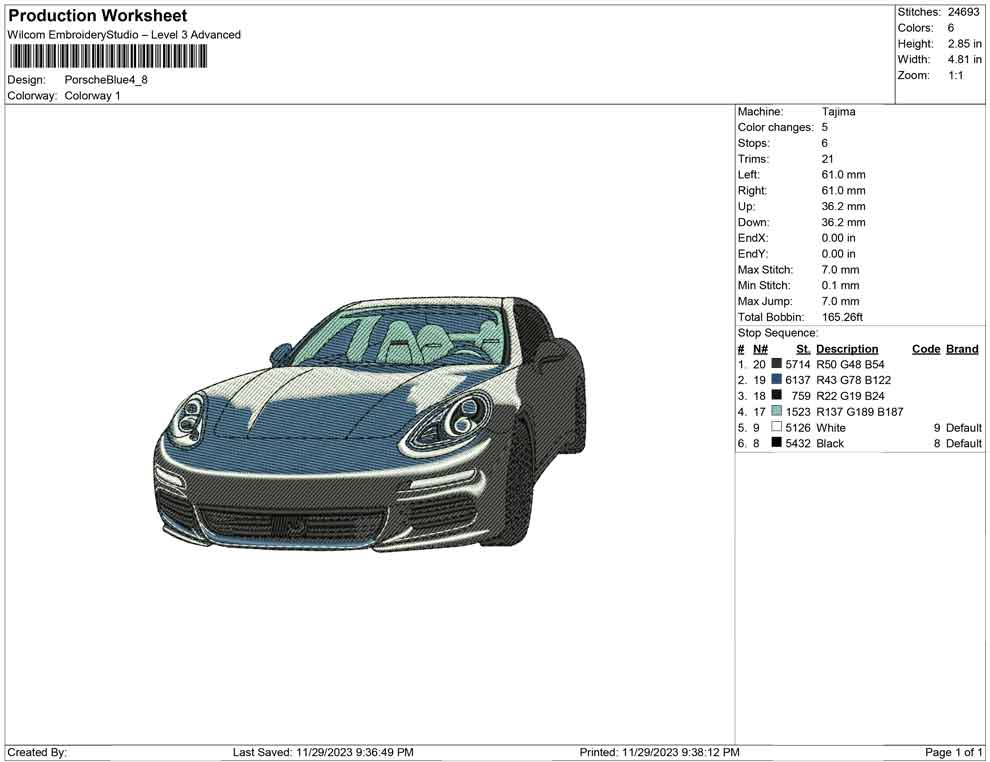Click the St. column header
Viewport: 990px width, 762px height.
click(x=802, y=348)
